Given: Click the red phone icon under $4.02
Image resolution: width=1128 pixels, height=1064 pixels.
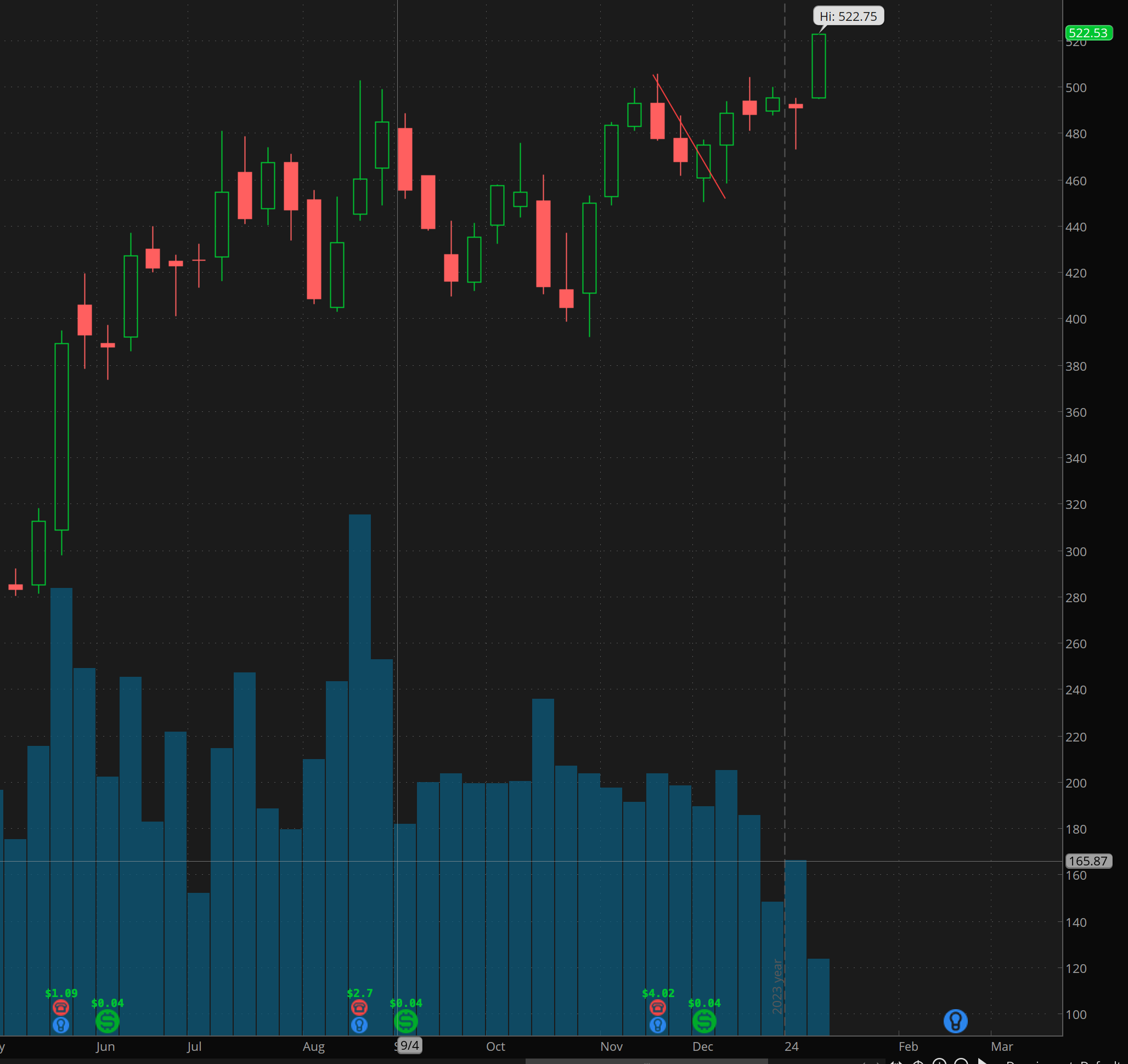Looking at the screenshot, I should (658, 1008).
